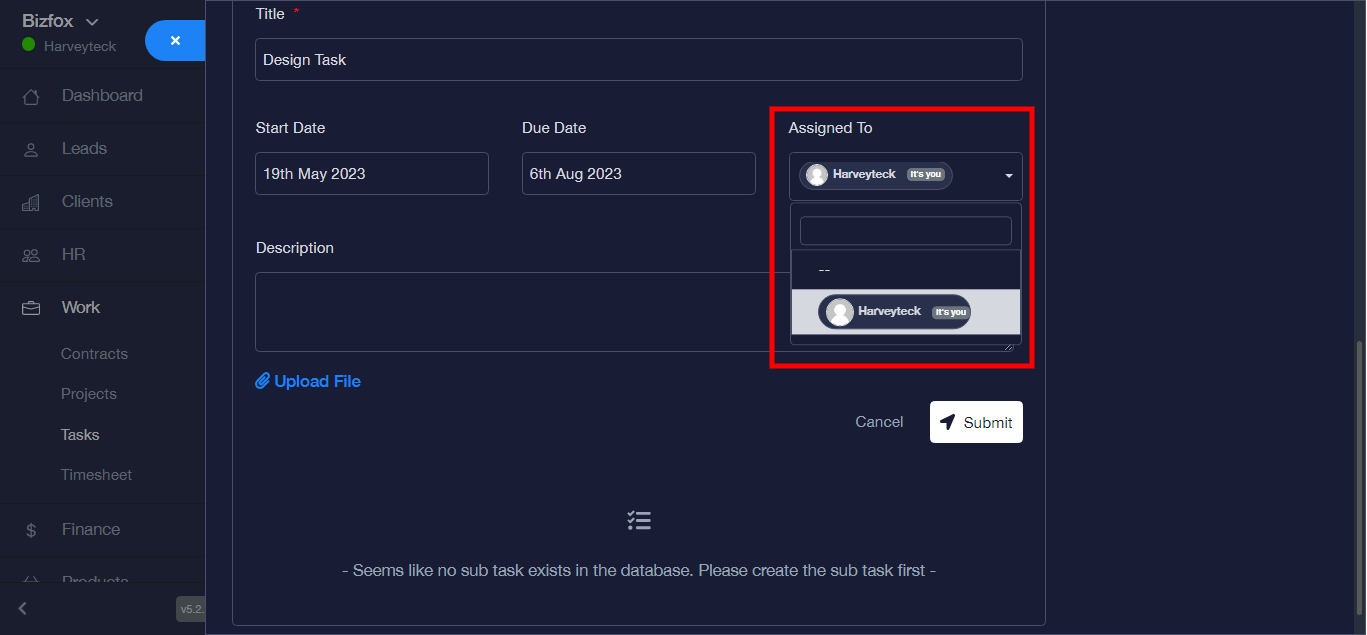Click the Work briefcase icon
This screenshot has width=1367, height=635.
(x=31, y=308)
